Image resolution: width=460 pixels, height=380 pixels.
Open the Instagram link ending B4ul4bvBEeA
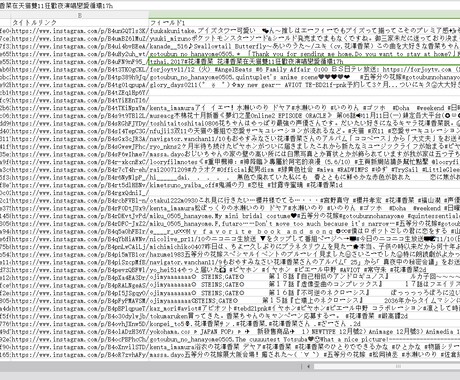click(80, 46)
